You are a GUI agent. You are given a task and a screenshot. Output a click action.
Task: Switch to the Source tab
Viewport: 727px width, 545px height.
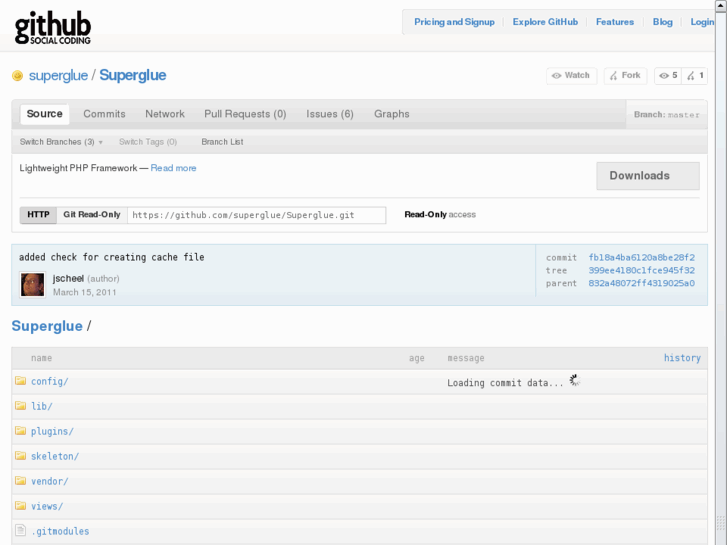pos(45,114)
